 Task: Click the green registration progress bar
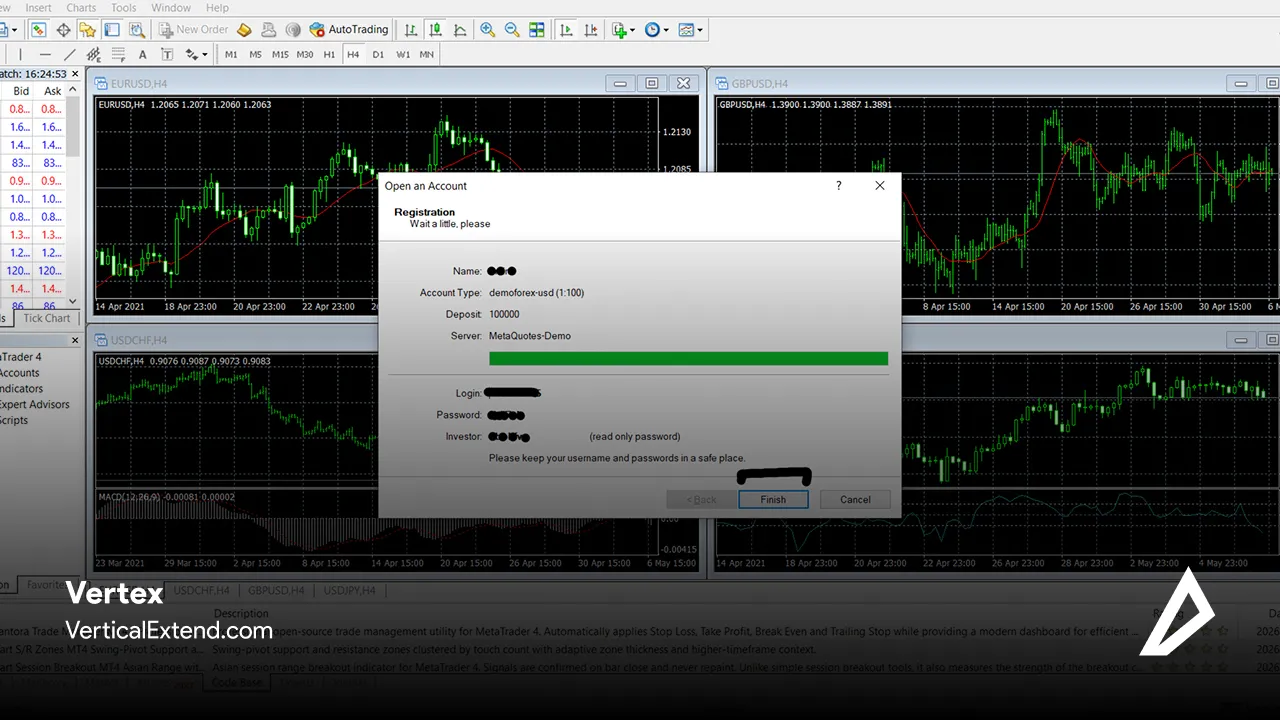[688, 358]
